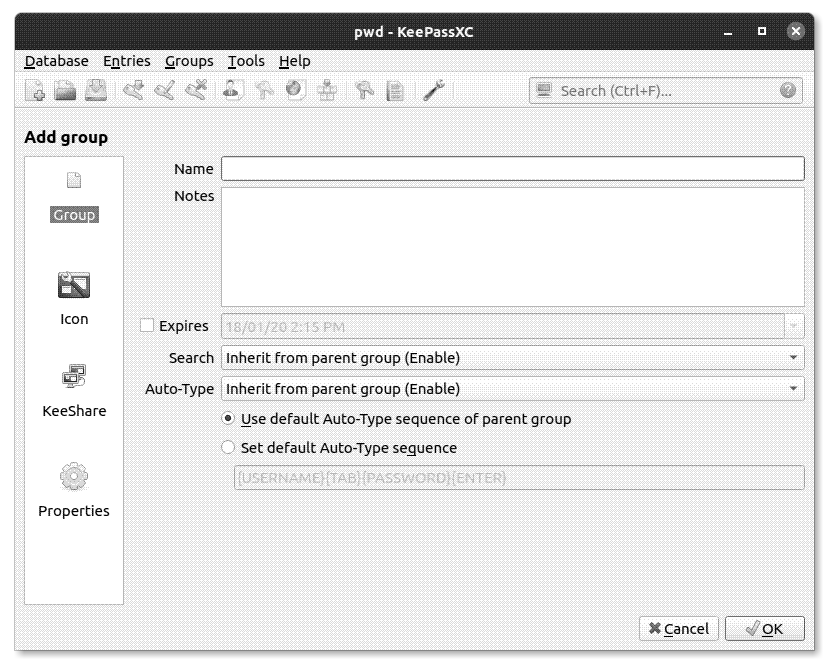Click the Expires date and time field
The width and height of the screenshot is (833, 669).
[x=503, y=326]
